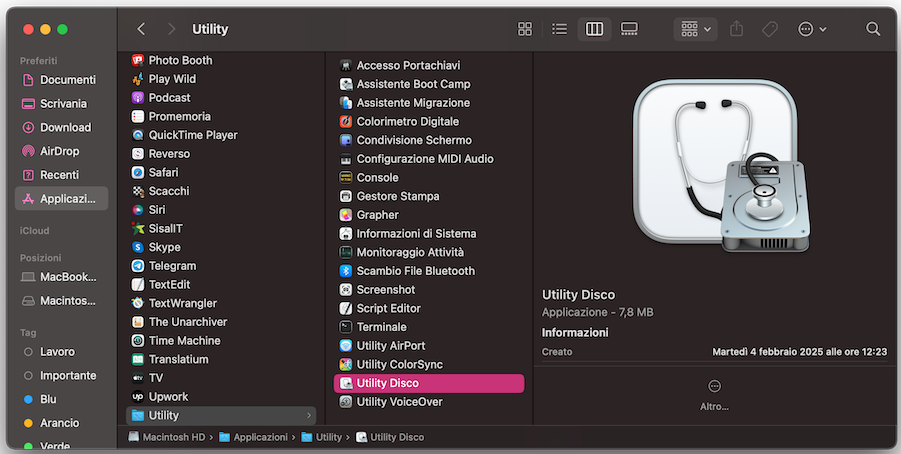The image size is (901, 454).
Task: Click the search magnifier icon
Action: tap(873, 29)
